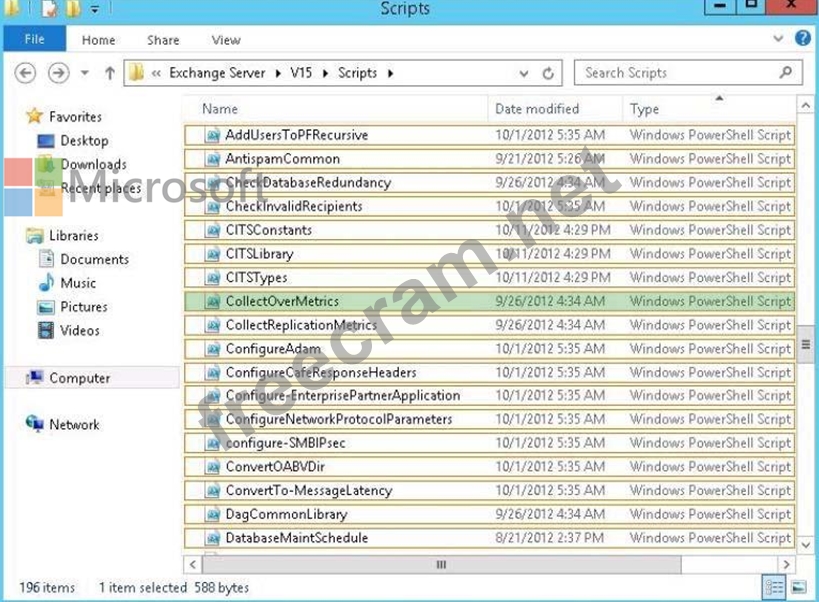Open the Share ribbon tab
This screenshot has width=819, height=602.
point(163,40)
